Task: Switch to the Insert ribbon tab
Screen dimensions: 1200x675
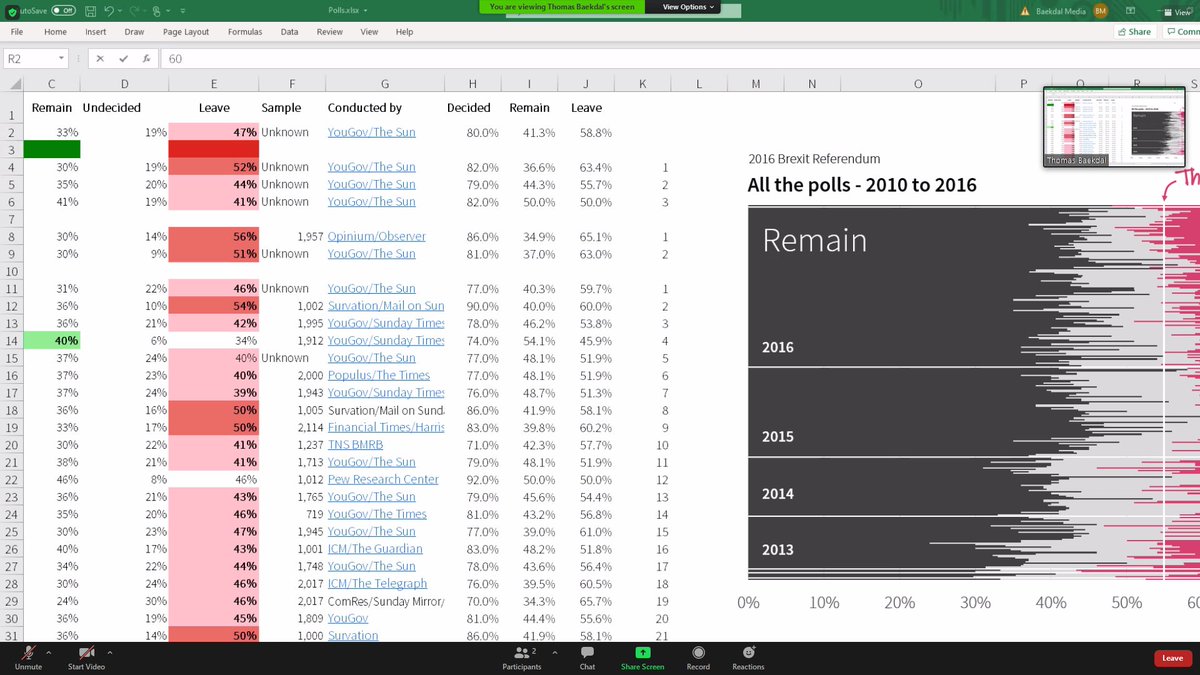Action: (95, 32)
